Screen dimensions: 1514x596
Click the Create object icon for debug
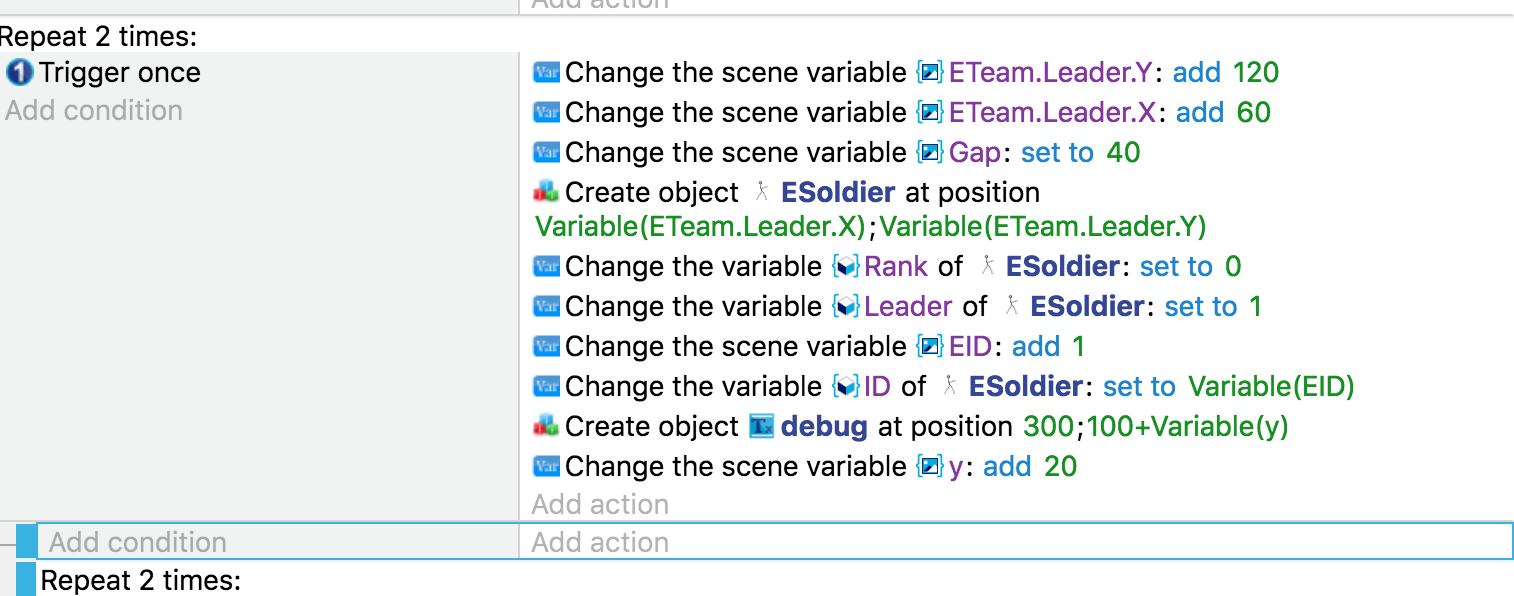pyautogui.click(x=545, y=425)
